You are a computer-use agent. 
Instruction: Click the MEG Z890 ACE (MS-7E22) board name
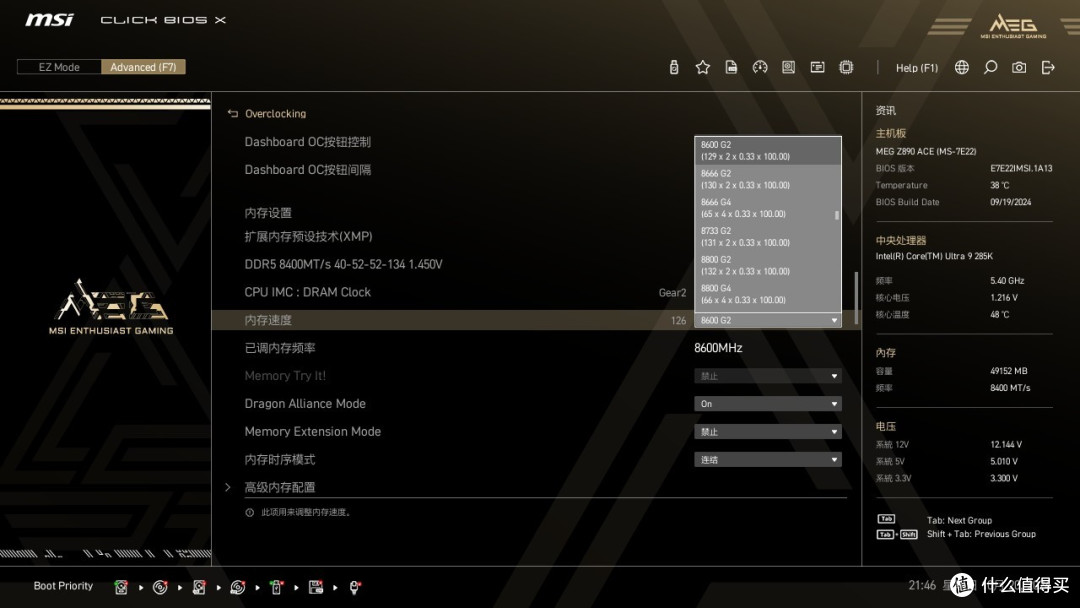(x=926, y=151)
